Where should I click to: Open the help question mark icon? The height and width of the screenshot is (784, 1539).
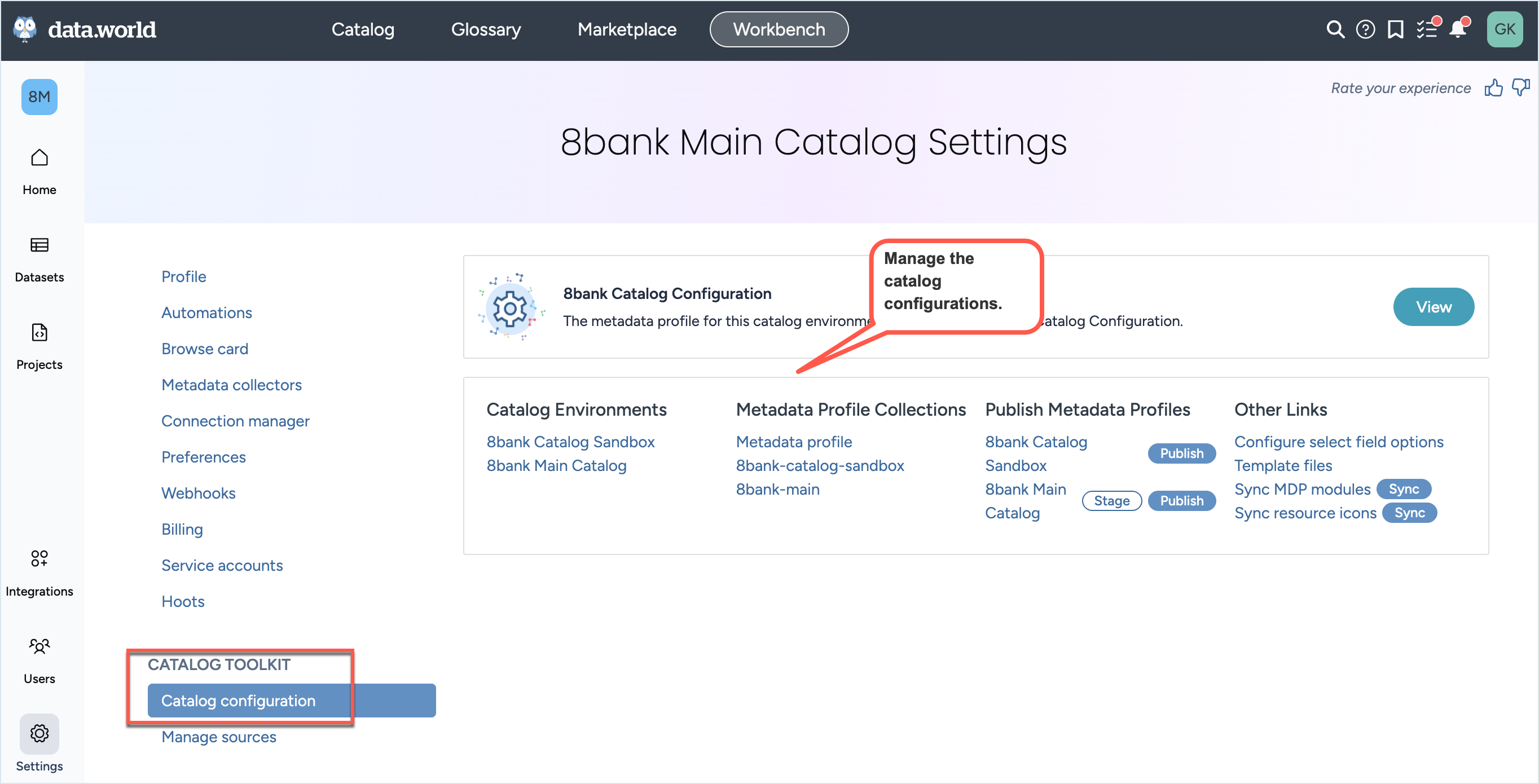point(1365,29)
